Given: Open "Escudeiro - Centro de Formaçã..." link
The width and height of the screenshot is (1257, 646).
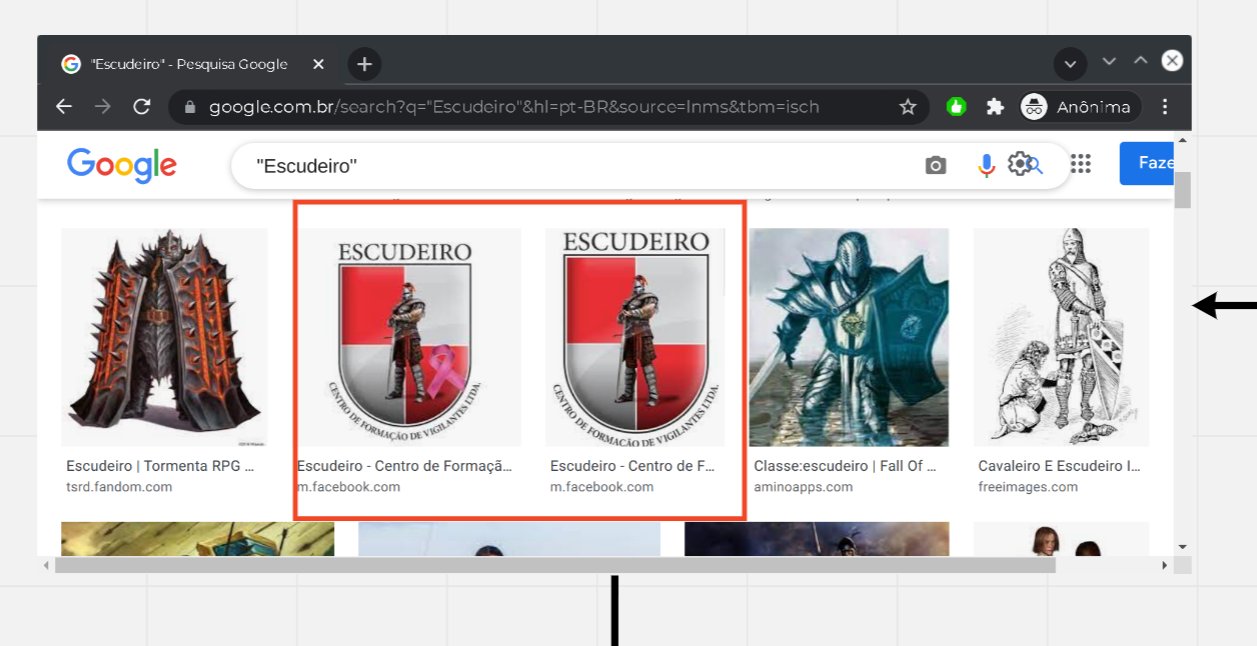Looking at the screenshot, I should [x=404, y=466].
